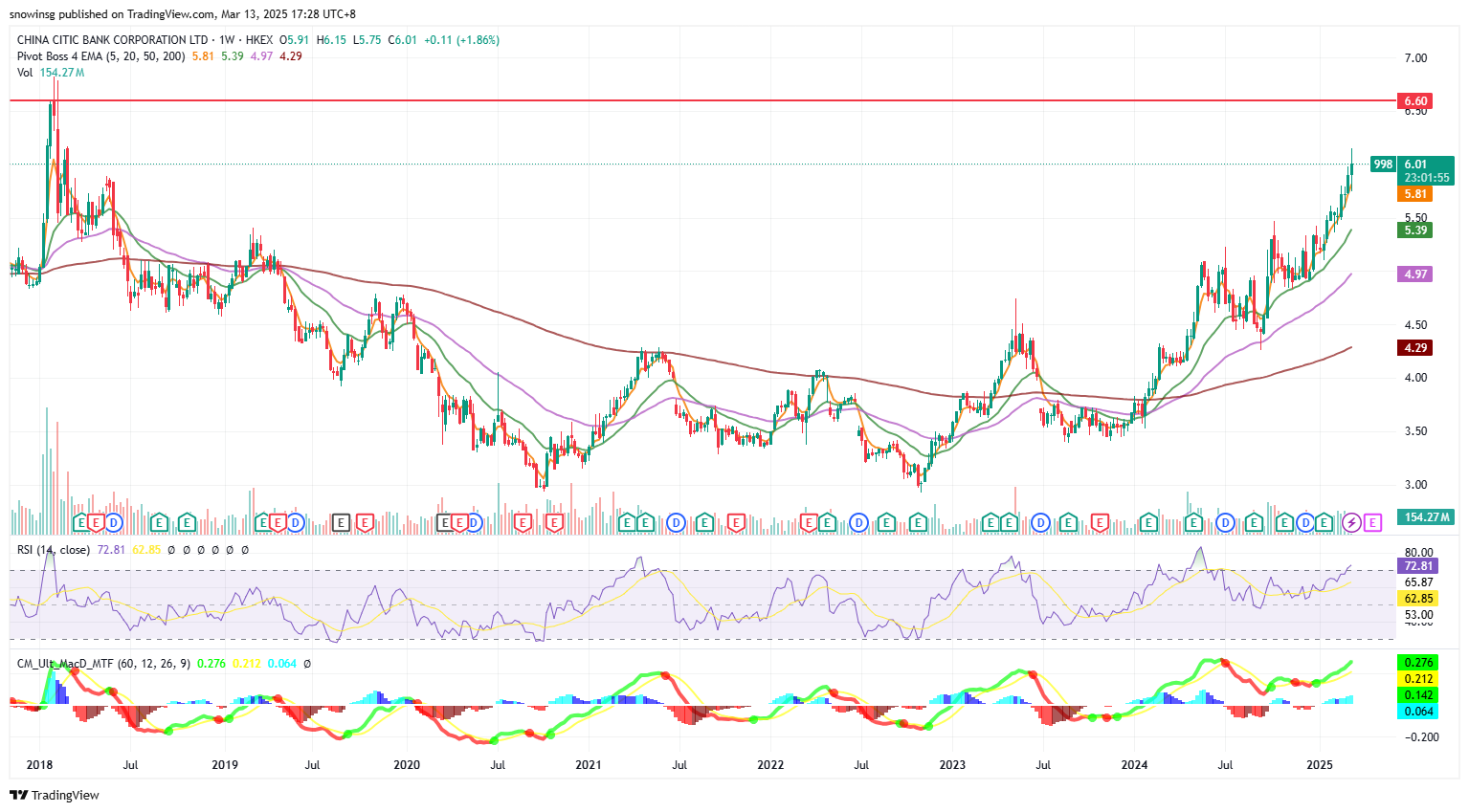Screen dimensions: 1469x812
Task: Select the dark red 4.29 EMA price-axis label
Action: click(x=1414, y=347)
